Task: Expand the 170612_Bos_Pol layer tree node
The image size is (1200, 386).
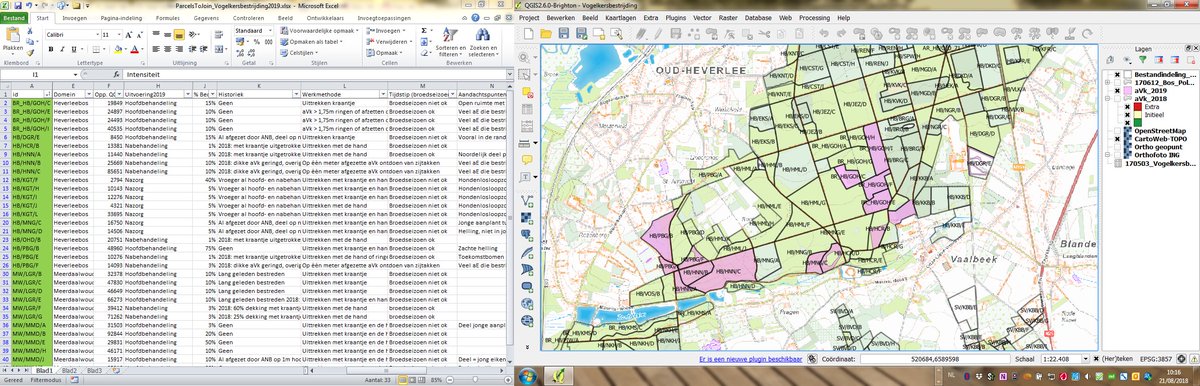Action: [1107, 83]
